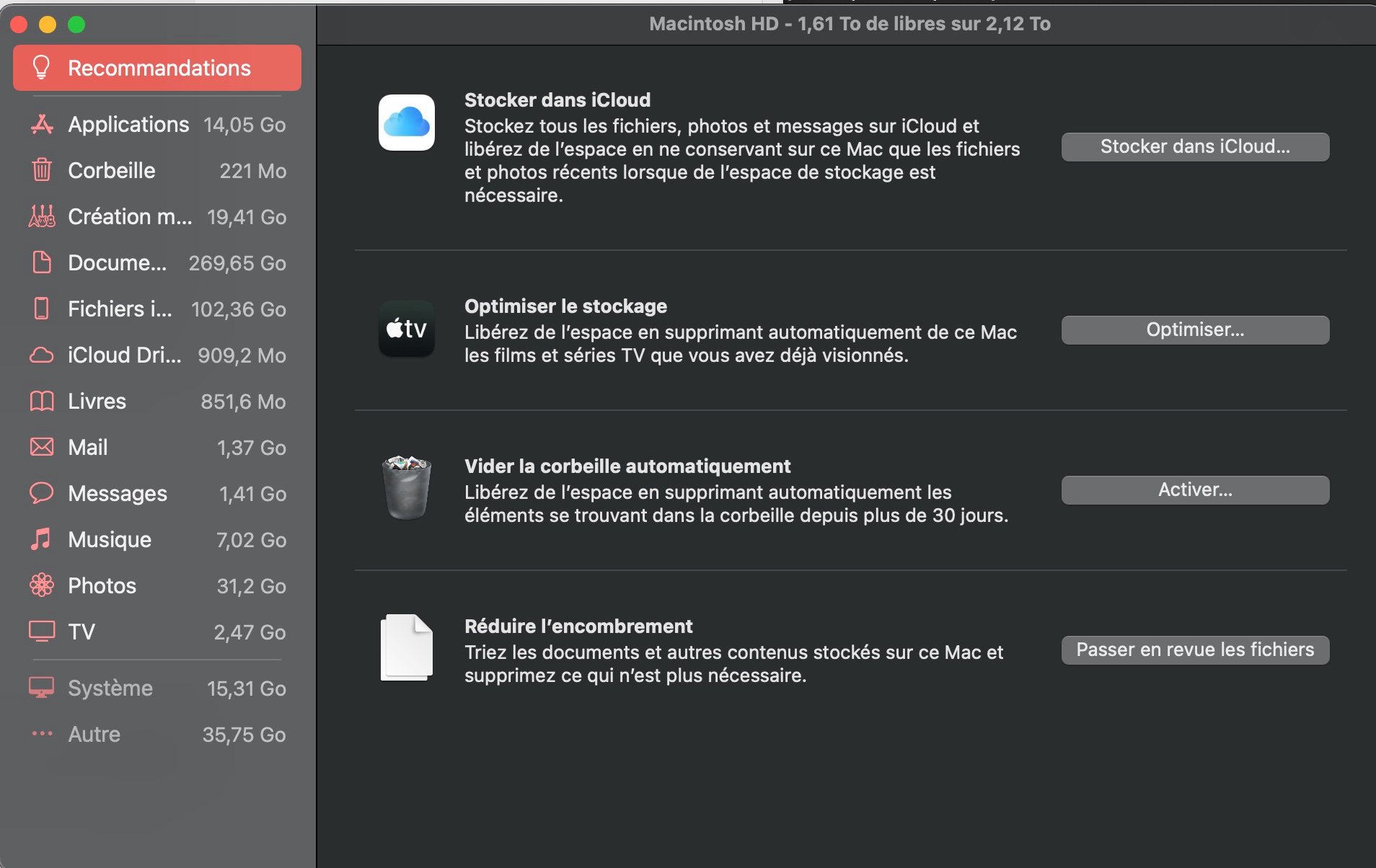Image resolution: width=1376 pixels, height=868 pixels.
Task: Click the Corbeille trash icon in sidebar
Action: (x=42, y=170)
